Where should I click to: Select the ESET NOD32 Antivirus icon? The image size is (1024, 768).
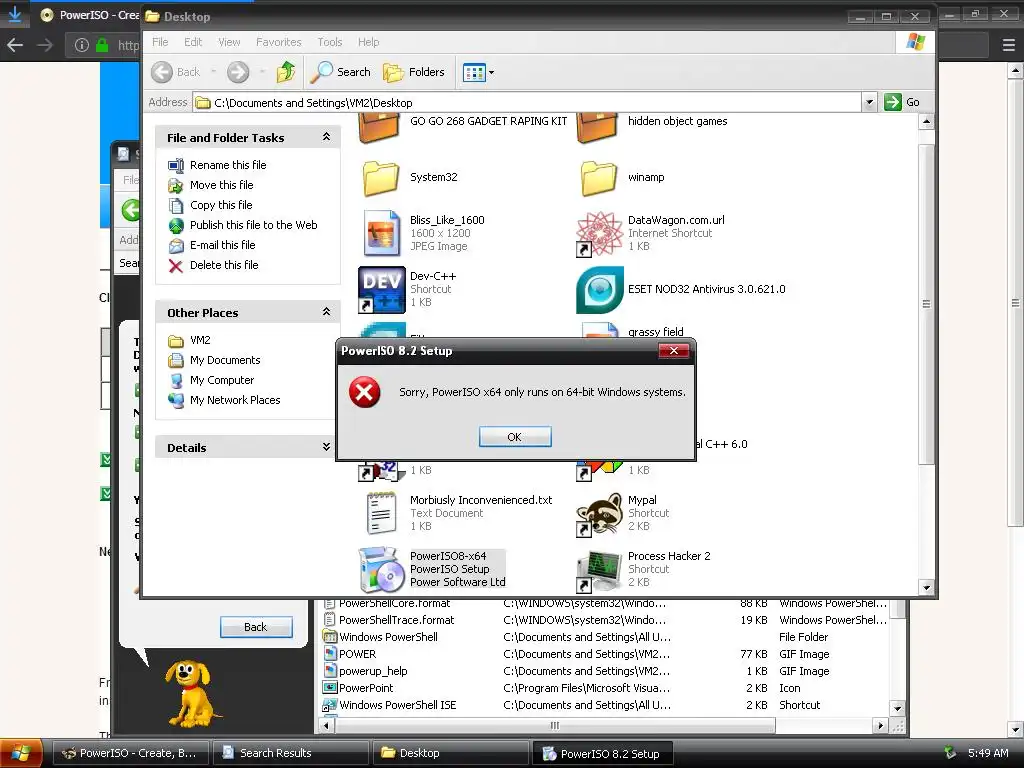[x=600, y=289]
